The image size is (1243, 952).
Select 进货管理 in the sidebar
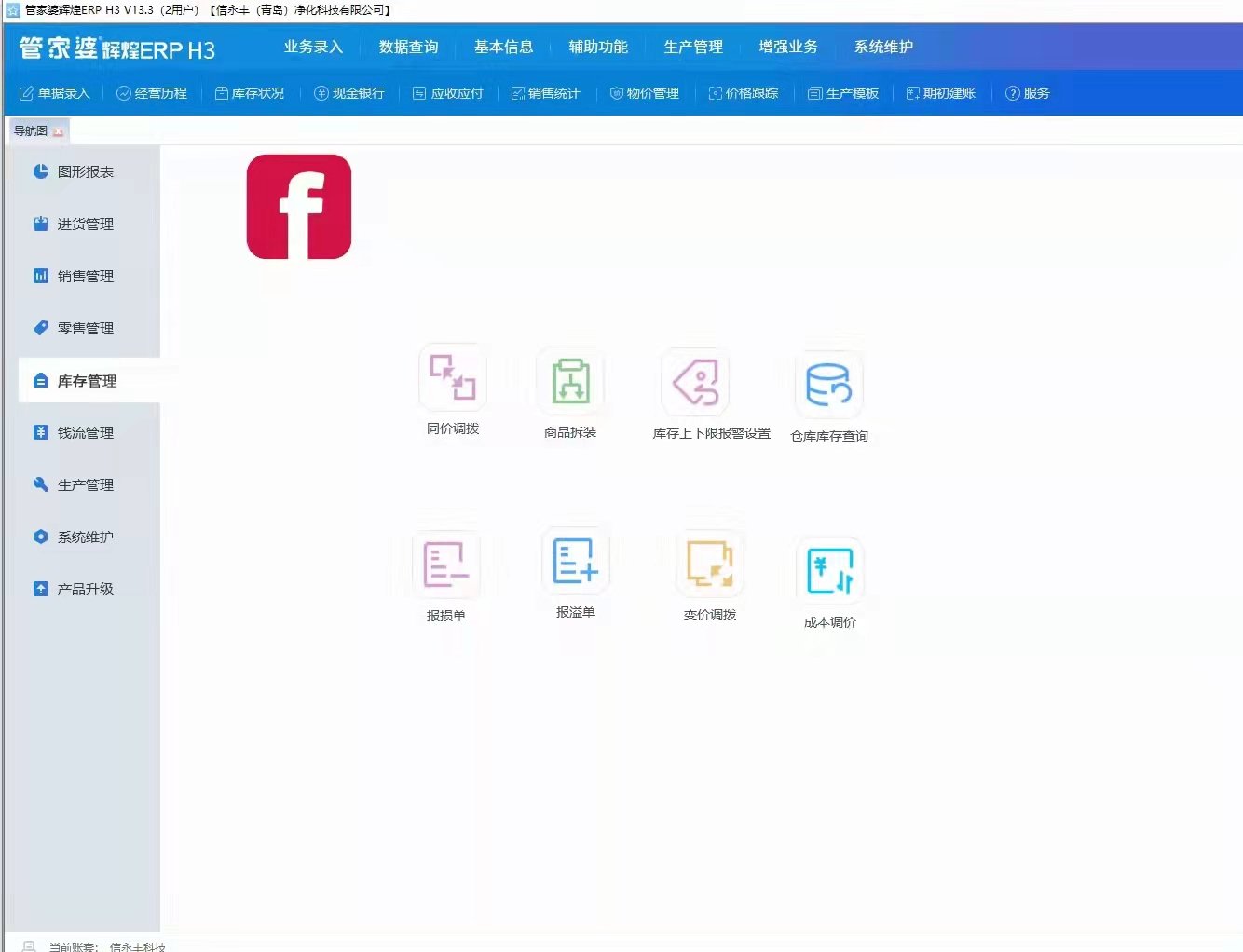[85, 224]
